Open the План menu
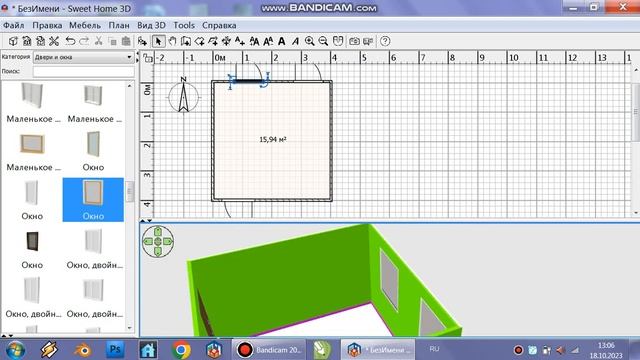This screenshot has width=640, height=360. (x=119, y=25)
